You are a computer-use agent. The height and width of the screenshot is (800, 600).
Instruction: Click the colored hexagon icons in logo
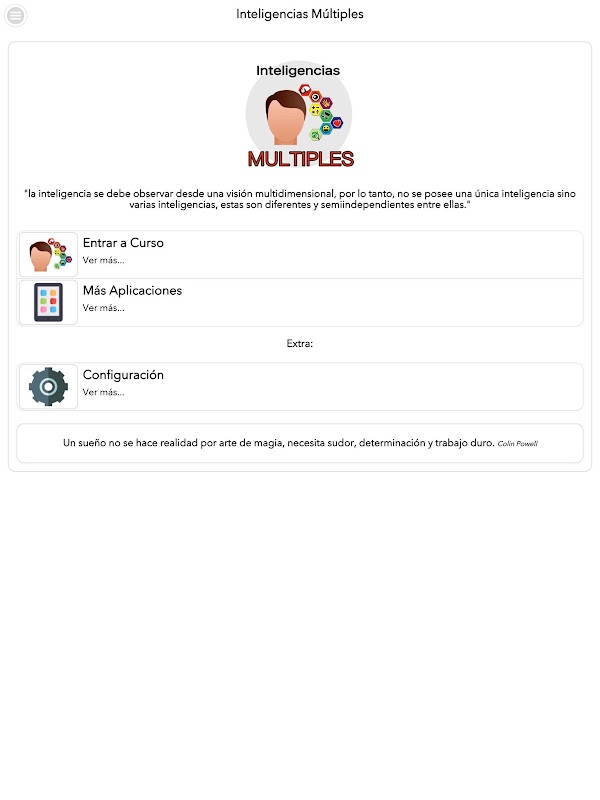click(x=321, y=113)
